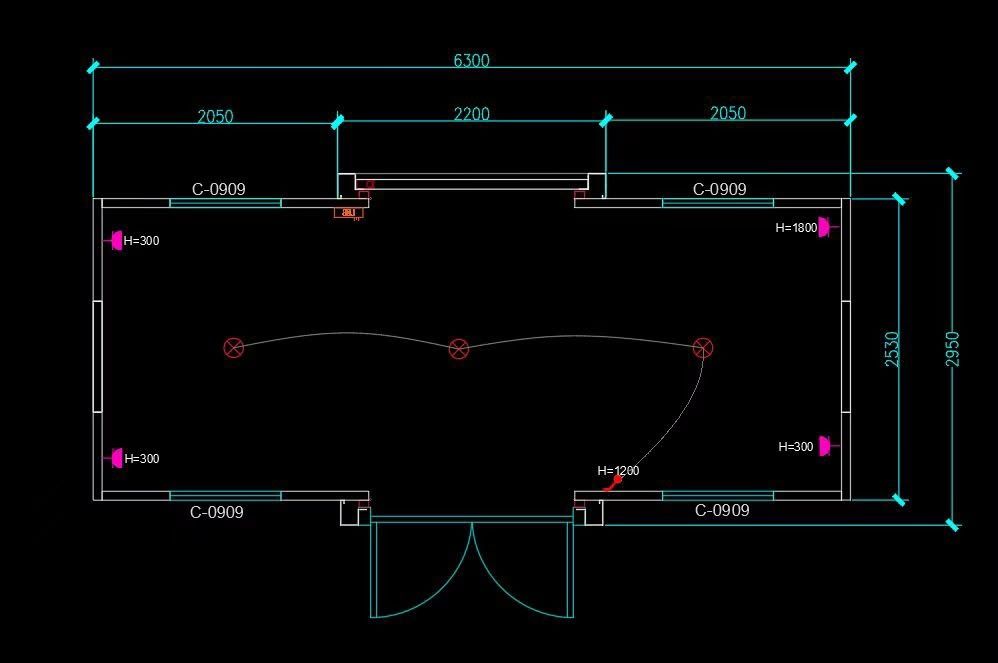Click the top-left C-0909 window label
This screenshot has width=998, height=663.
(218, 189)
